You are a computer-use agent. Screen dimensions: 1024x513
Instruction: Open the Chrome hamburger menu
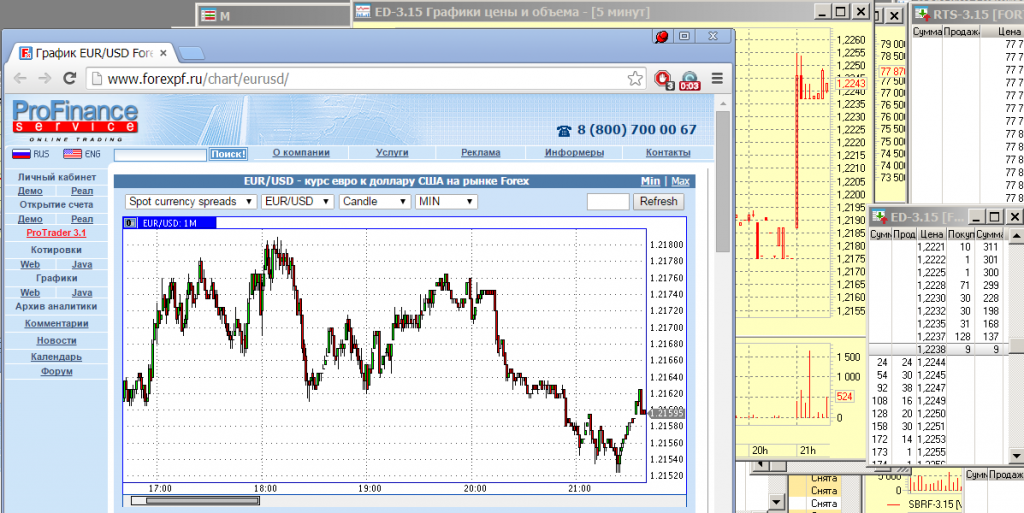click(716, 78)
